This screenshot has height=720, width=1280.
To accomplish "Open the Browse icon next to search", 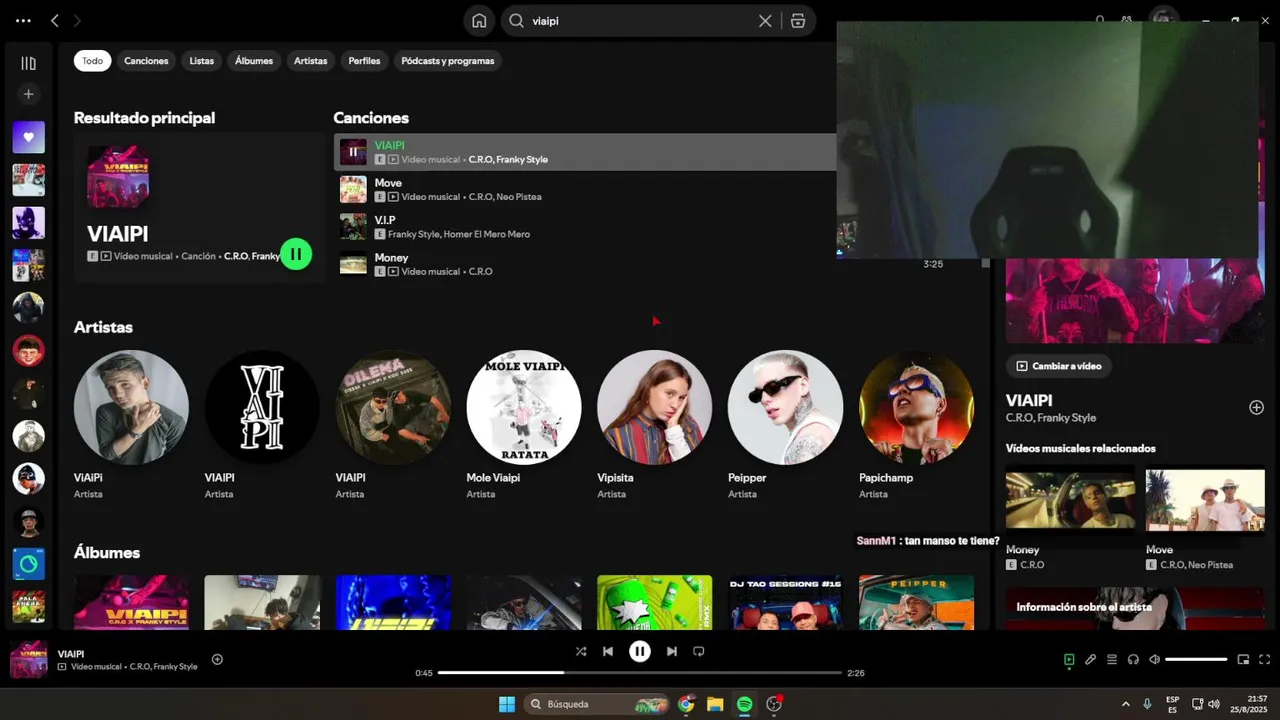I will pyautogui.click(x=797, y=21).
